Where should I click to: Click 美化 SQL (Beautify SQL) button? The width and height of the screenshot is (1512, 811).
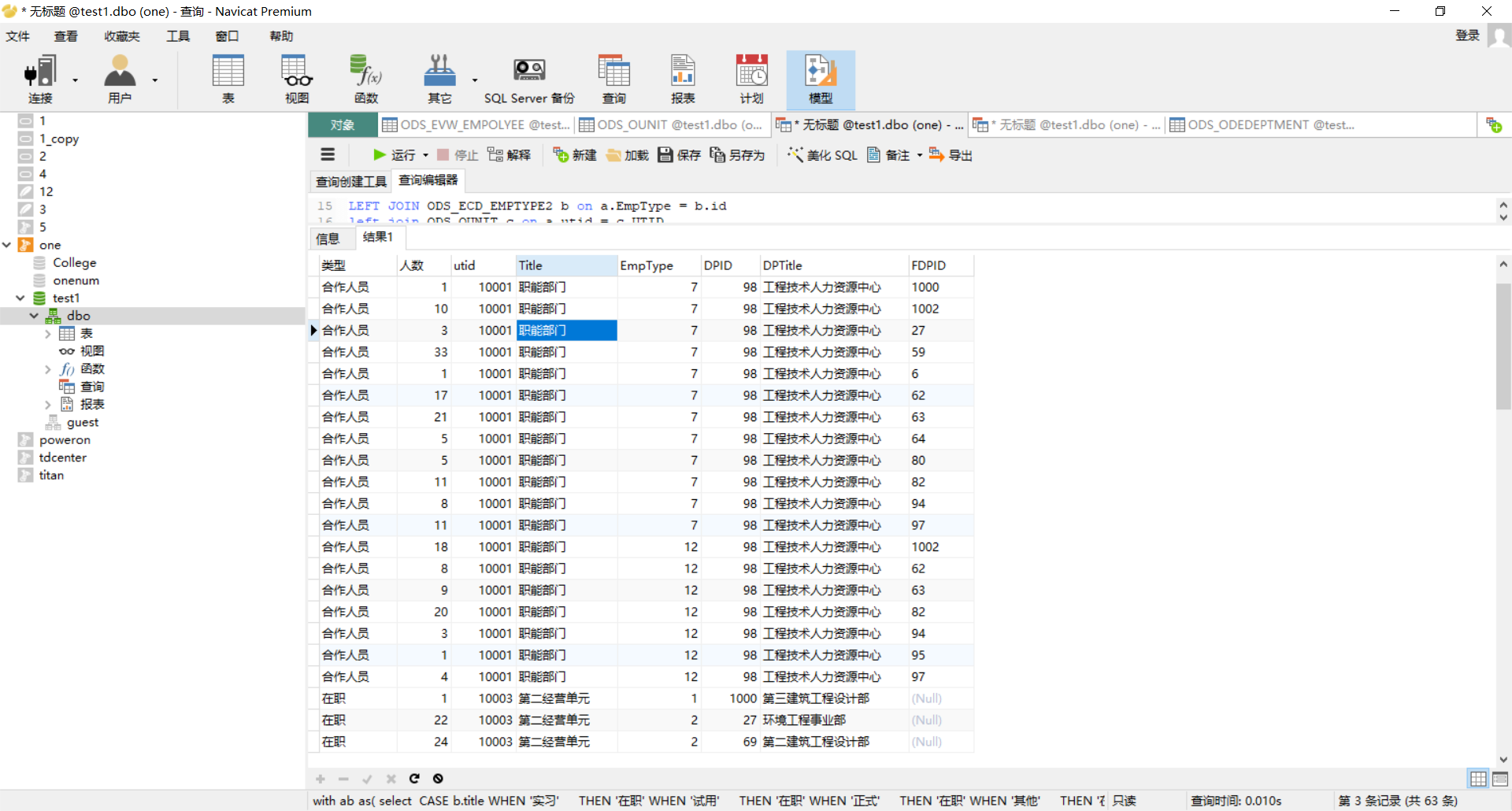pyautogui.click(x=823, y=155)
